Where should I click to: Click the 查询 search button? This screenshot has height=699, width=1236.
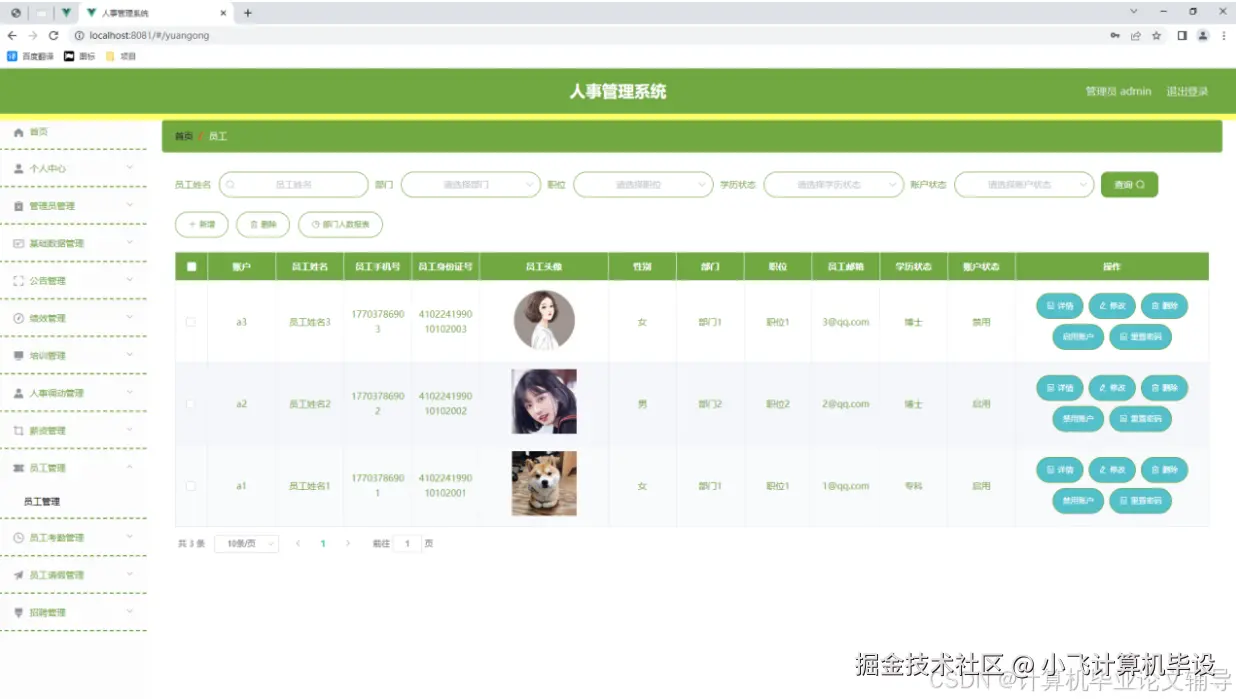1129,185
